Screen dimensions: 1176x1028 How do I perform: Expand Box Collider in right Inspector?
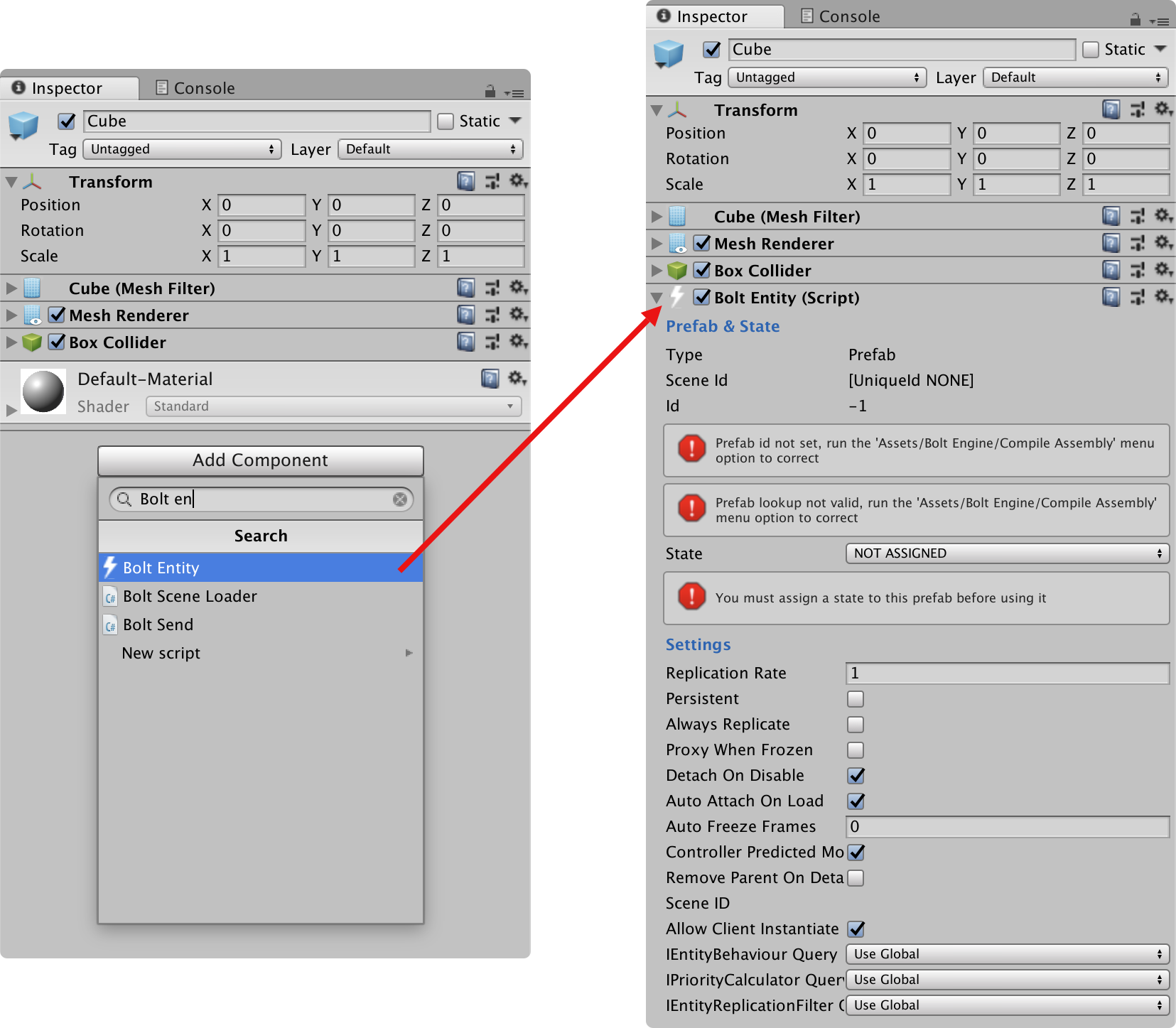pos(657,271)
